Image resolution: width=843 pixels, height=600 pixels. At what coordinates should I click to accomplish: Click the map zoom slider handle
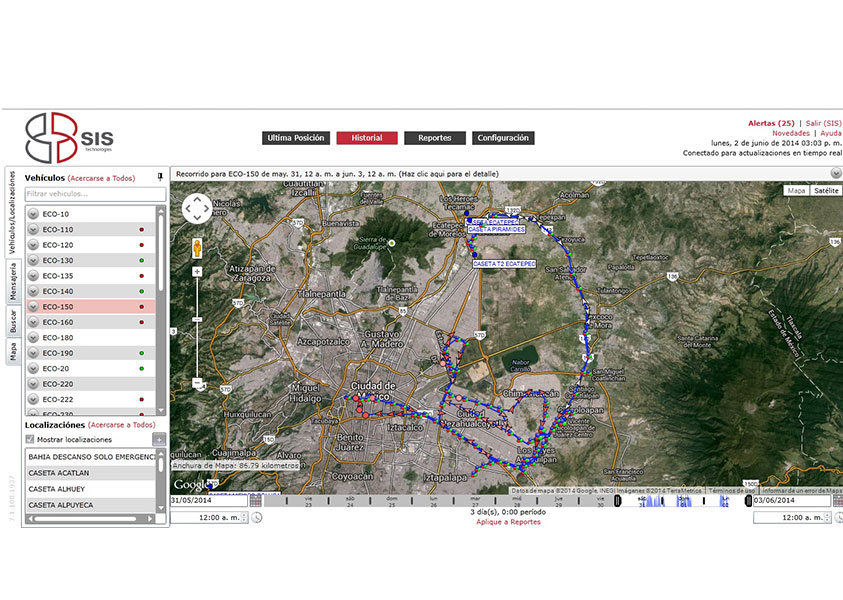197,320
